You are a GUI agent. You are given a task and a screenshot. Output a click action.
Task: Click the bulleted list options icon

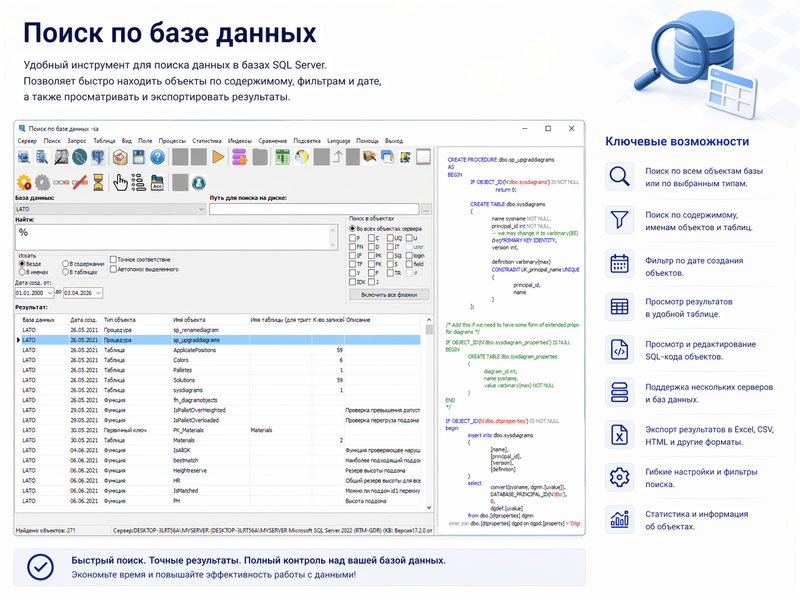(138, 182)
